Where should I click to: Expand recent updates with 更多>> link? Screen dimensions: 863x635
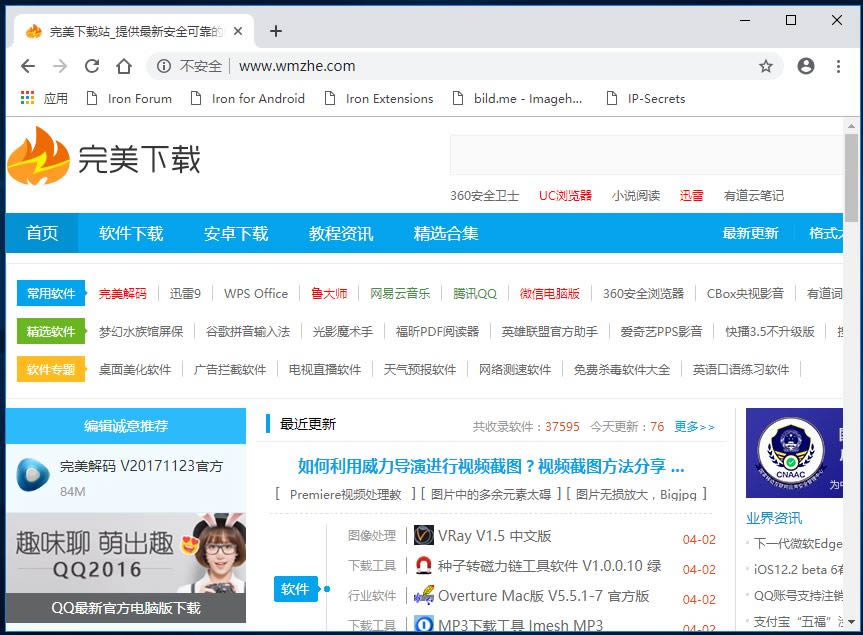coord(694,426)
